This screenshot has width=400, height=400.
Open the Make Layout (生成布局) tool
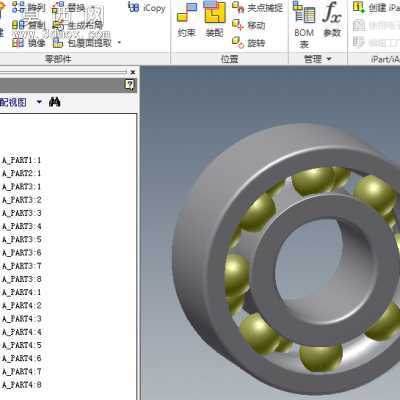point(77,25)
